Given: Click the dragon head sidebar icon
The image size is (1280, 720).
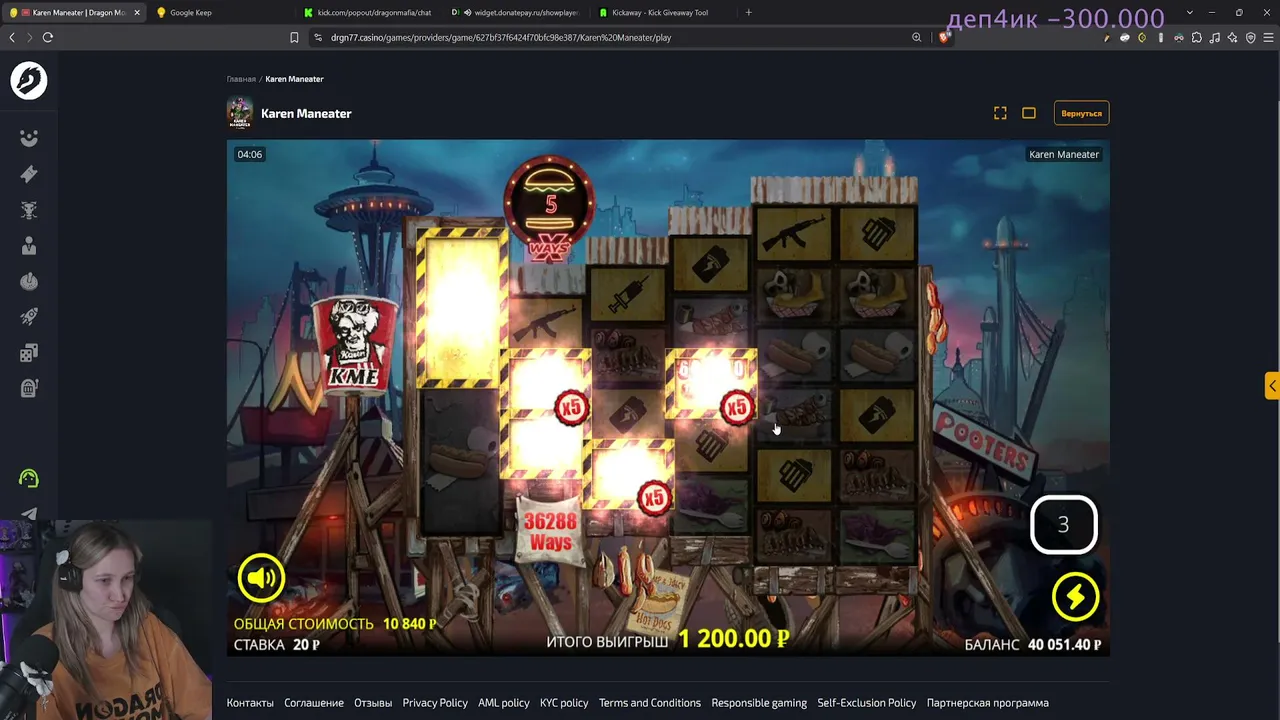Looking at the screenshot, I should click(x=29, y=210).
